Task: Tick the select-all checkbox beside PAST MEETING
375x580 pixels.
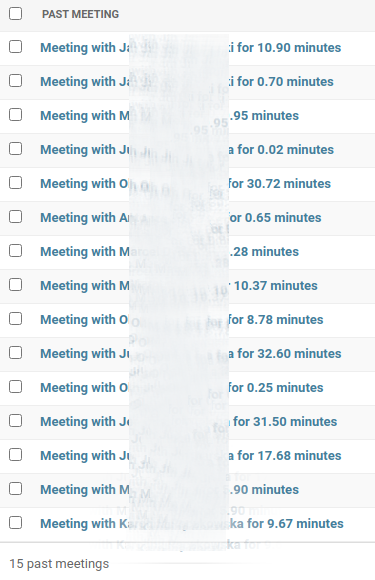Action: point(16,14)
